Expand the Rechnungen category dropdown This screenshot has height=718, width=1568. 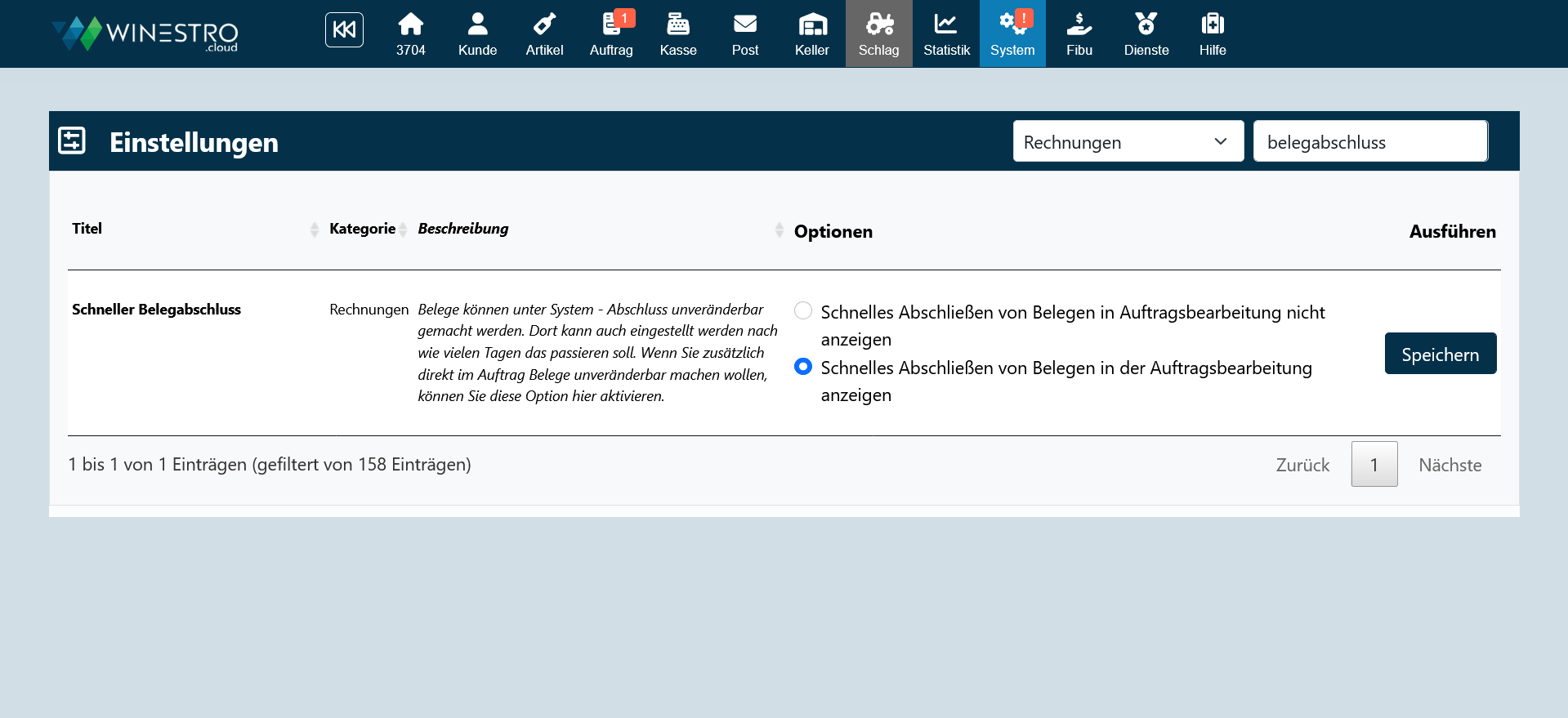point(1128,141)
